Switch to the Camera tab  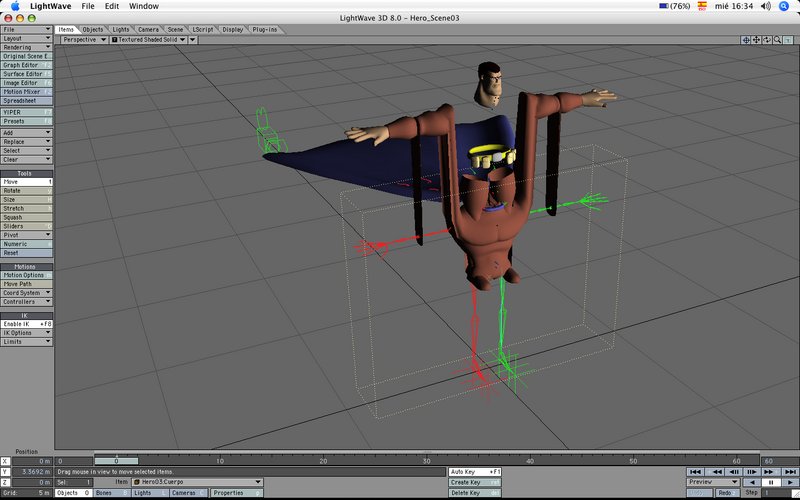[x=148, y=30]
